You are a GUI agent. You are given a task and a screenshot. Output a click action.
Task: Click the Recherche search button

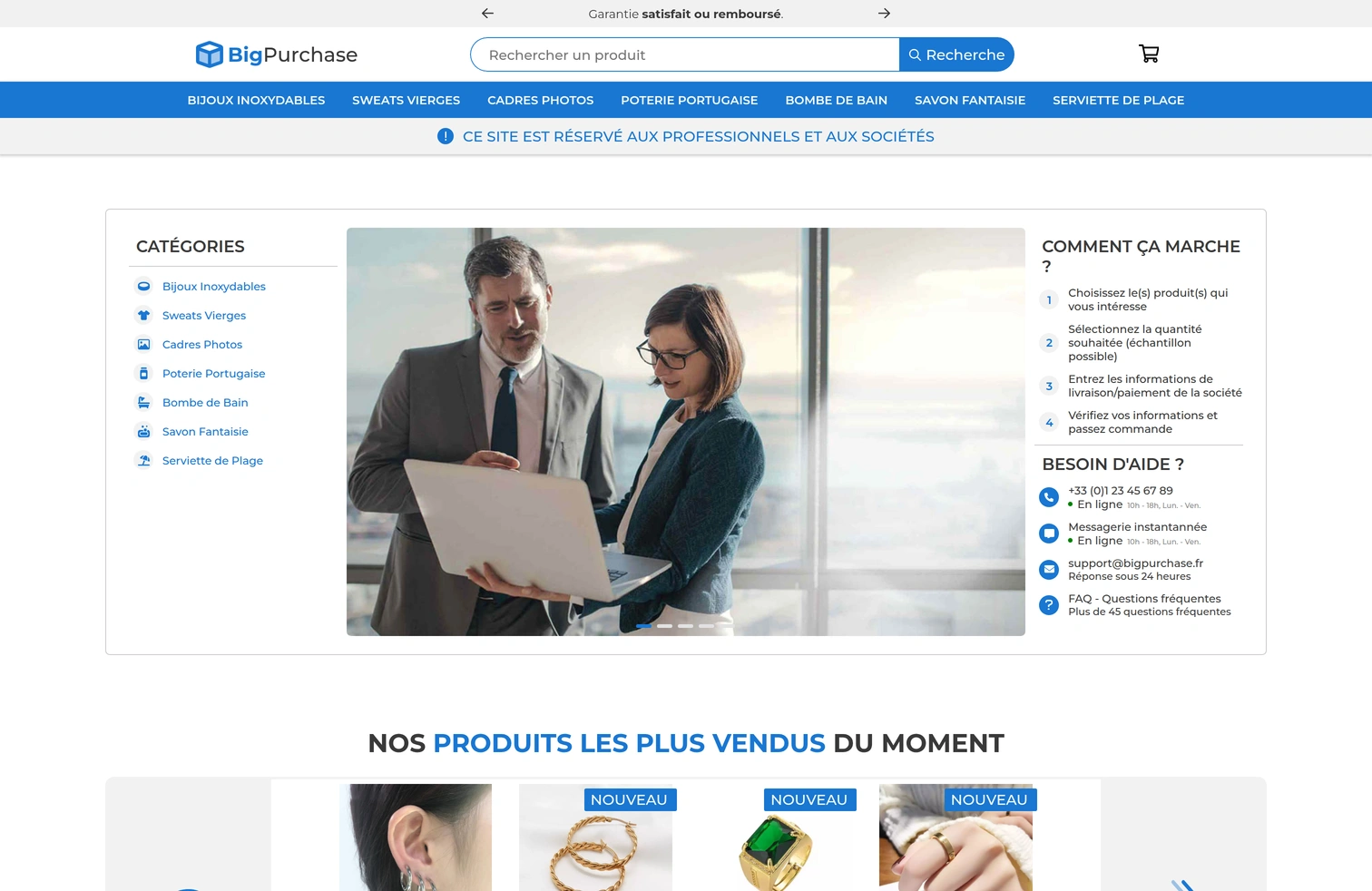(x=956, y=54)
